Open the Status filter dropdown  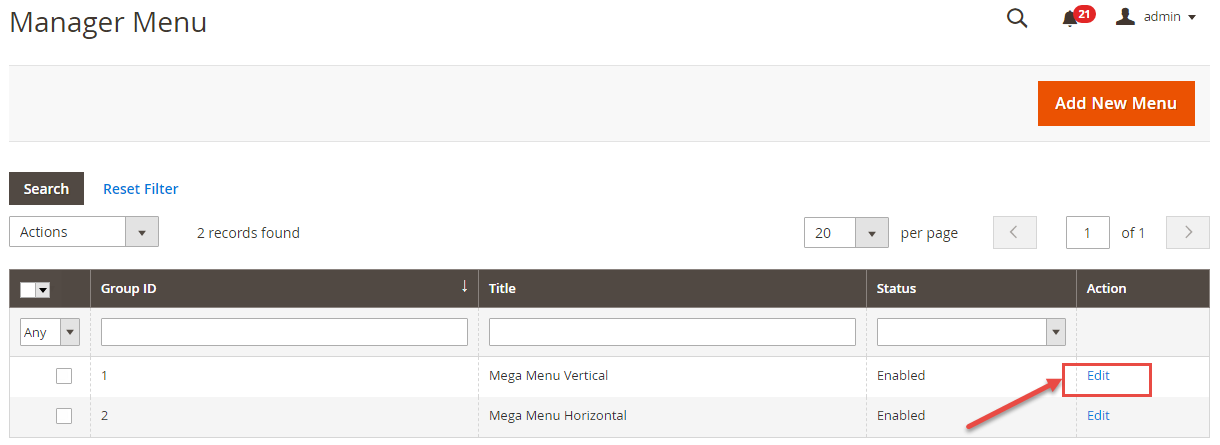(x=970, y=332)
